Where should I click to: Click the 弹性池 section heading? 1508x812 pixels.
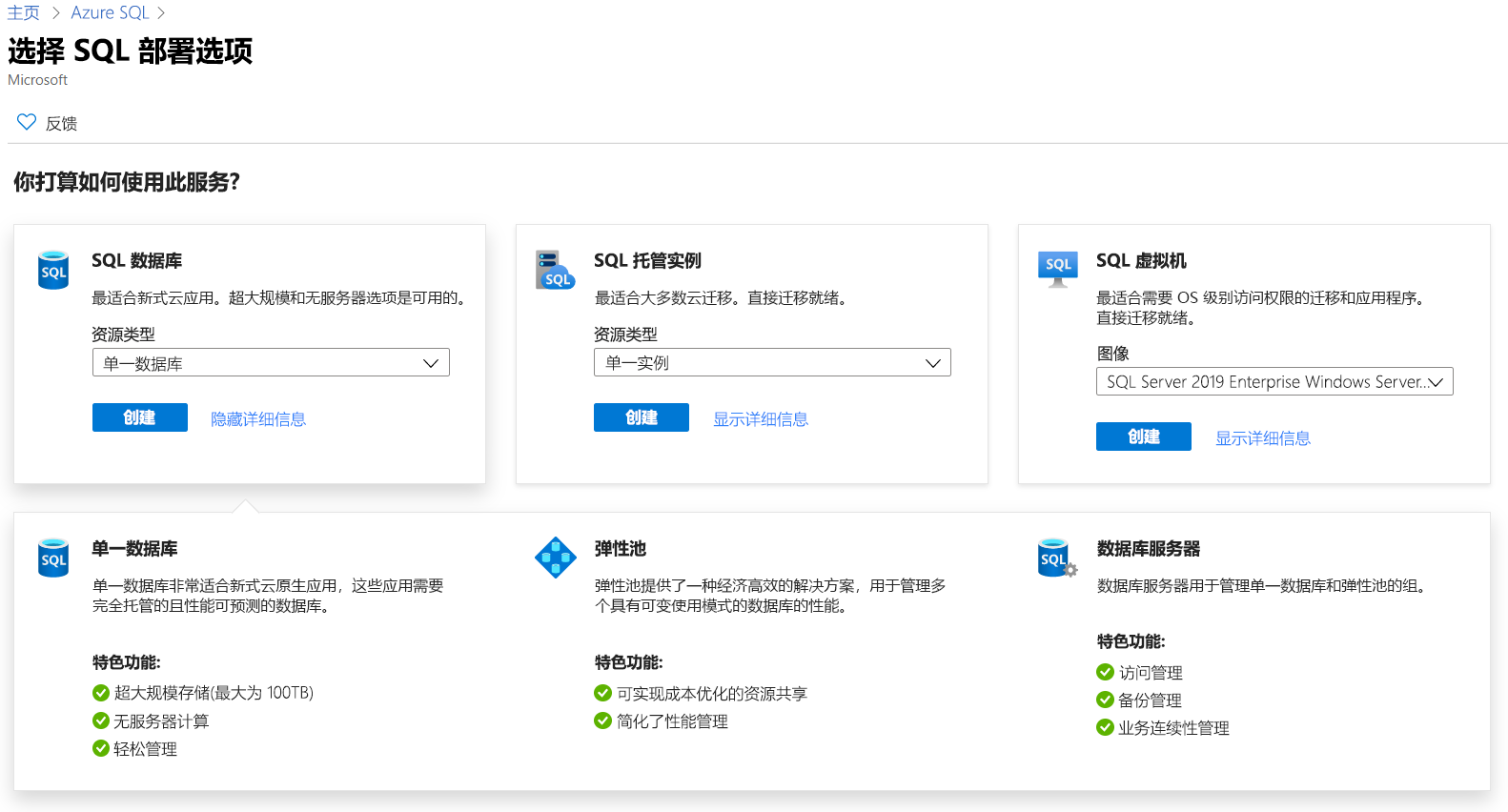pos(621,548)
